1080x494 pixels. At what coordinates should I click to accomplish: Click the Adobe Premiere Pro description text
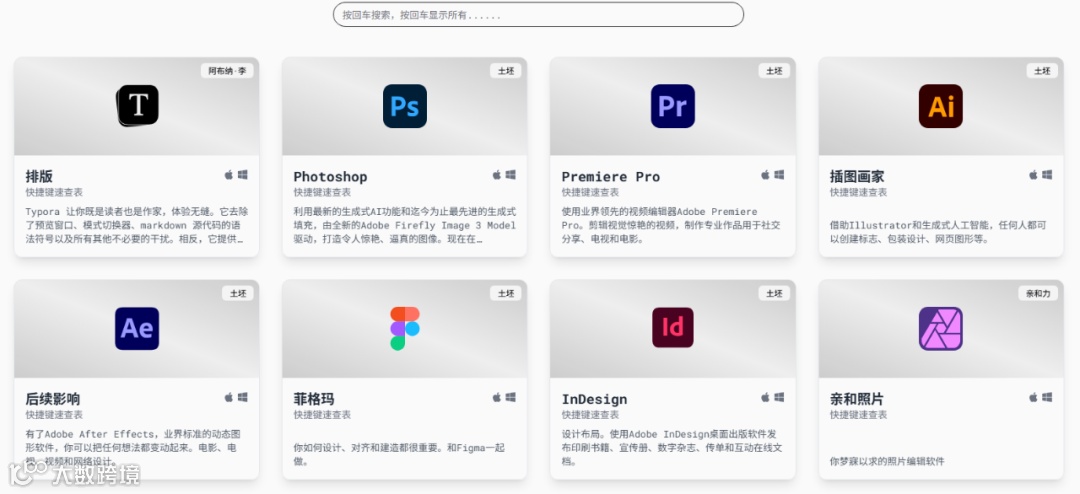pyautogui.click(x=672, y=225)
